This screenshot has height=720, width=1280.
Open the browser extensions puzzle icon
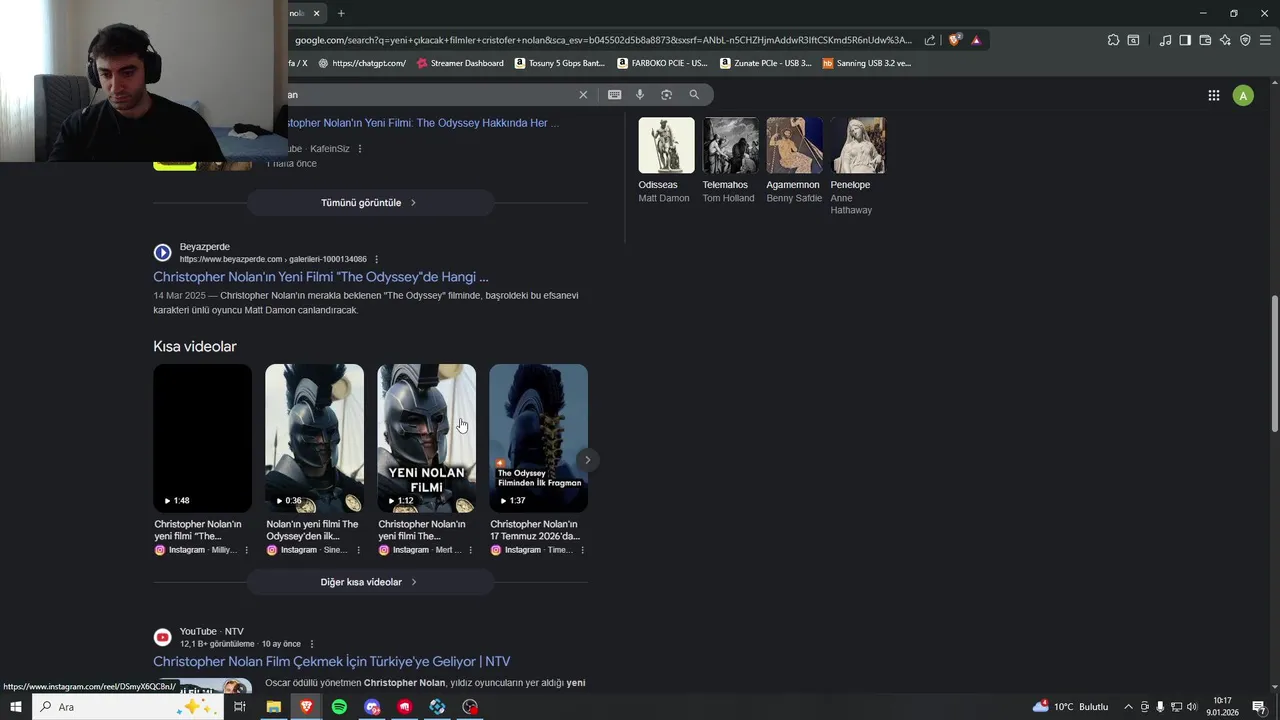(1113, 40)
